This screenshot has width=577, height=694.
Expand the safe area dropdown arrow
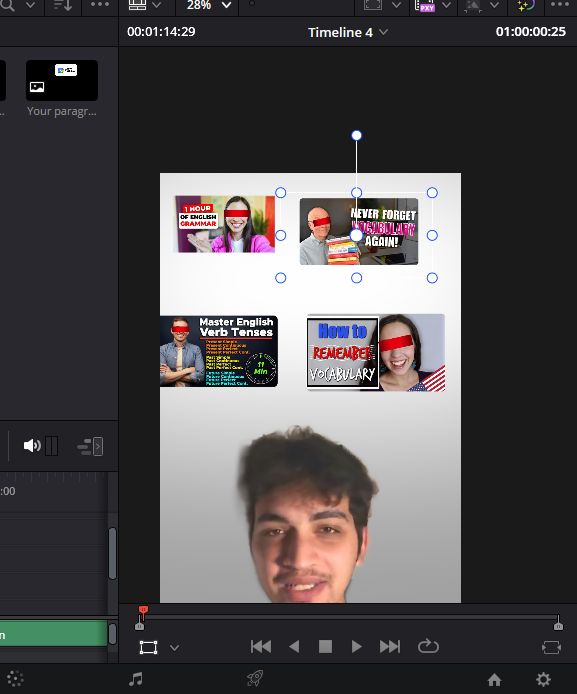pyautogui.click(x=396, y=5)
